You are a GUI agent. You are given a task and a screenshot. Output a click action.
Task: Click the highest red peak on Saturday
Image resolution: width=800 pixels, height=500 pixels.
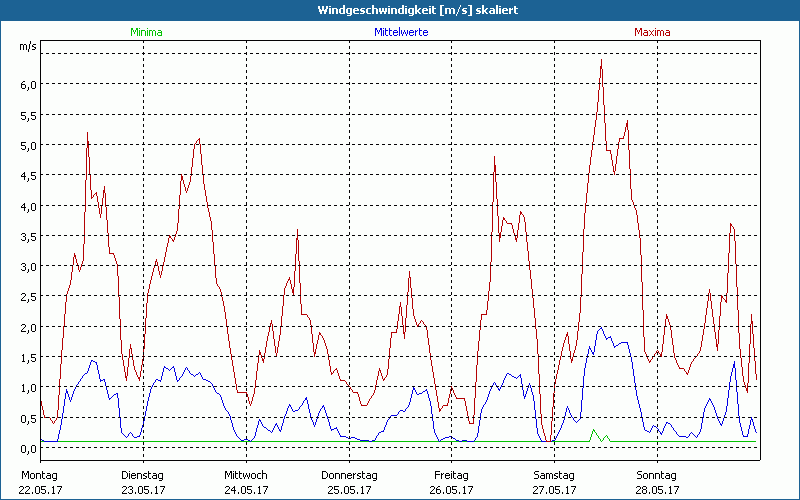(601, 61)
